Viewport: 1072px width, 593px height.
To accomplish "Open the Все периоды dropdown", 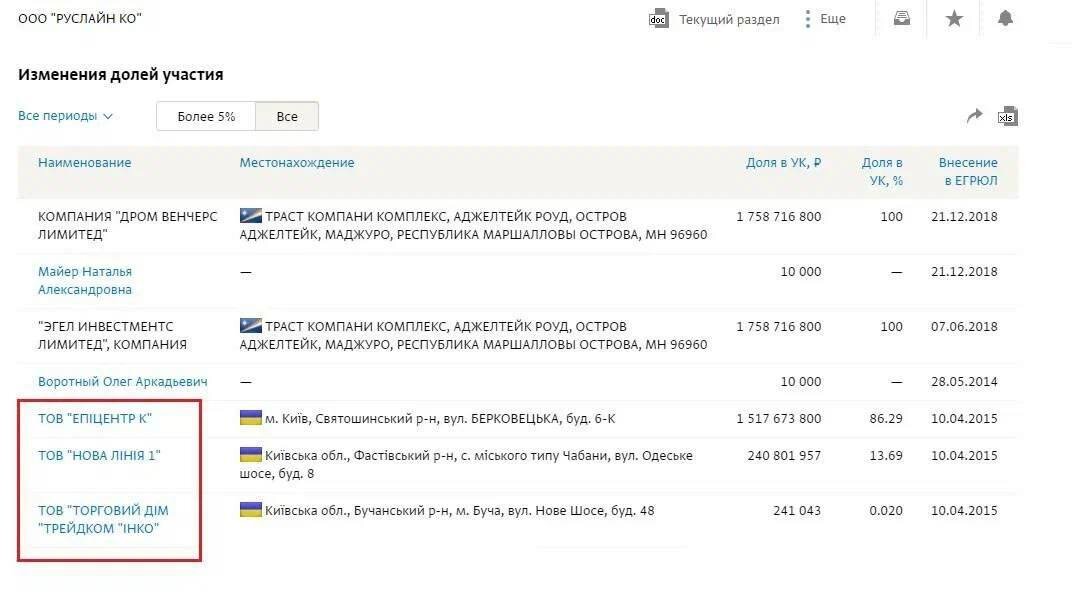I will pyautogui.click(x=65, y=116).
